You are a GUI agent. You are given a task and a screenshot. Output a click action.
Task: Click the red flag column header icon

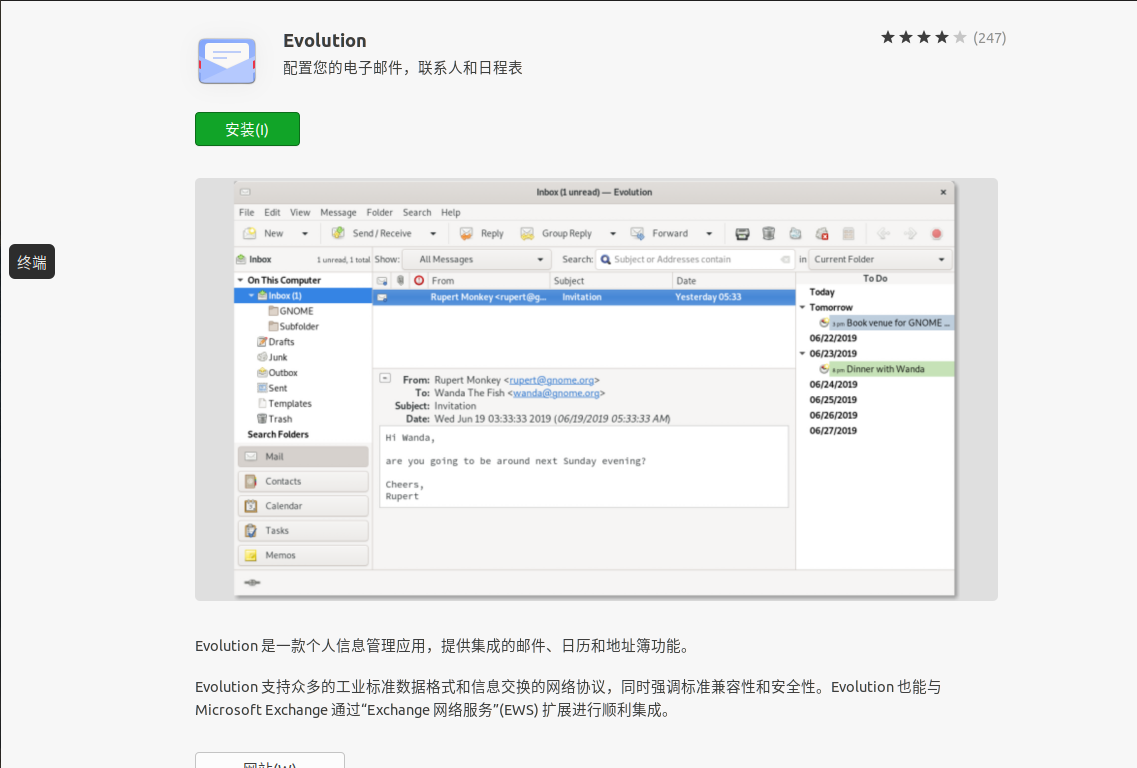(419, 281)
